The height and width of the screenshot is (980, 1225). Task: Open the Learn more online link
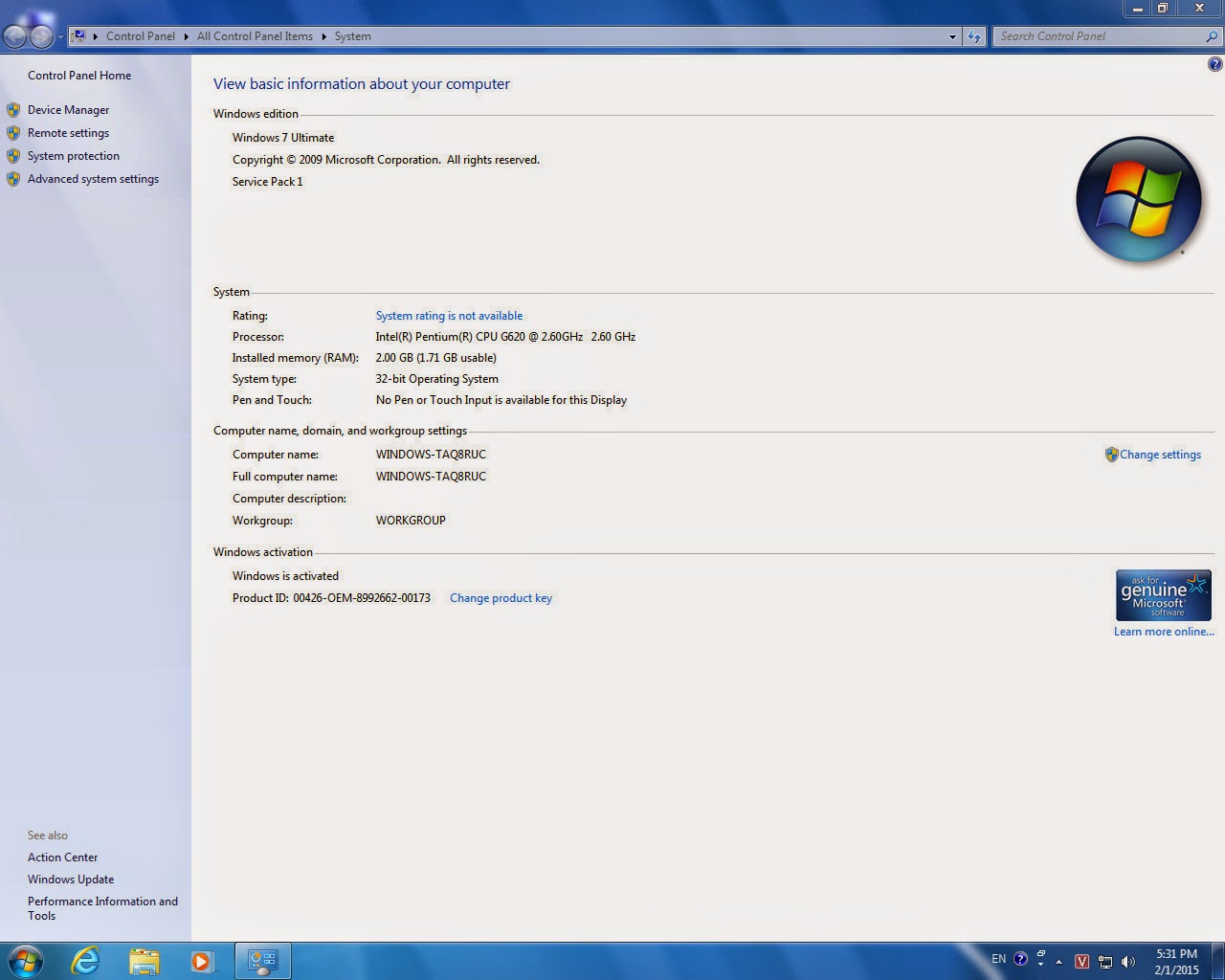coord(1164,632)
